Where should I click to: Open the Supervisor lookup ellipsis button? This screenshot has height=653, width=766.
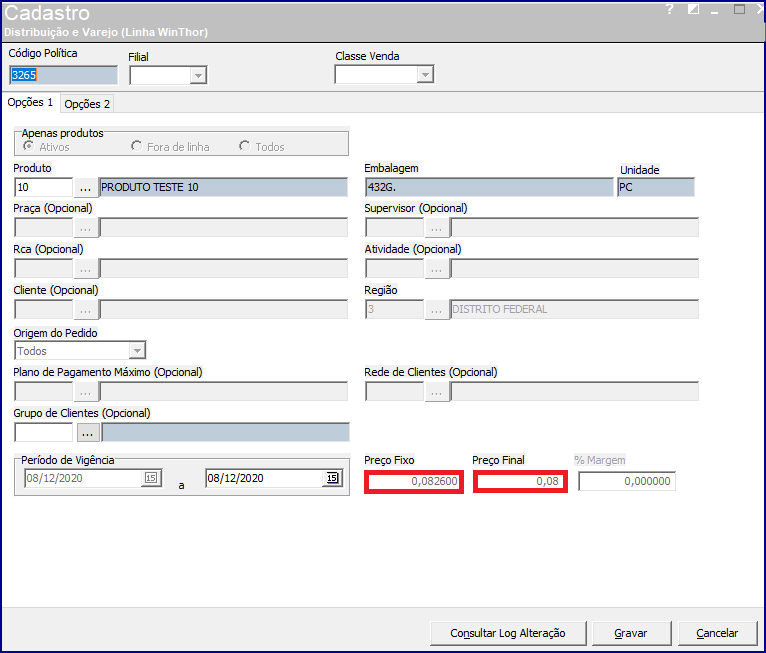tap(437, 228)
